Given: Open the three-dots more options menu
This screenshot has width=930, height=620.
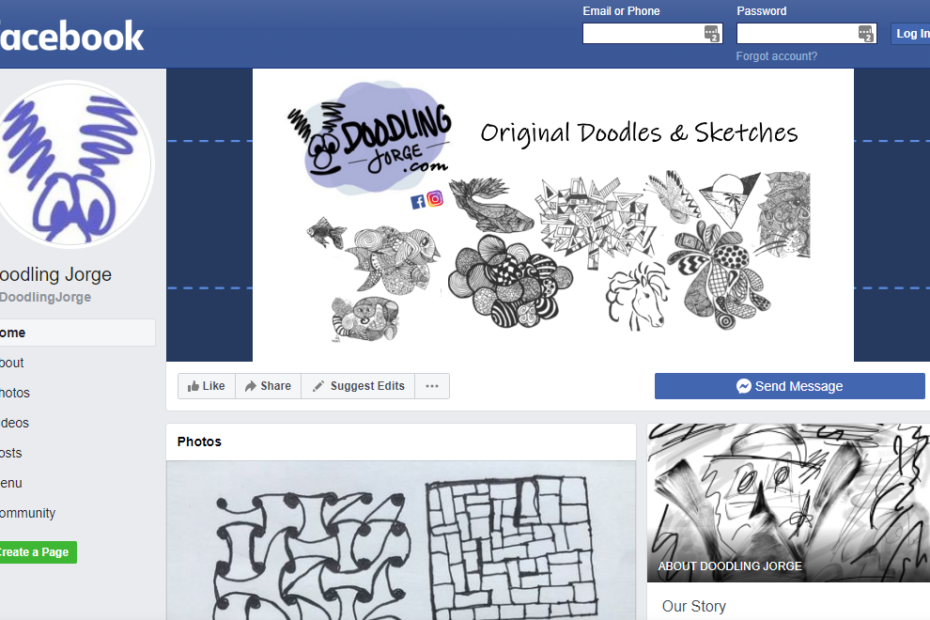Looking at the screenshot, I should pos(432,386).
